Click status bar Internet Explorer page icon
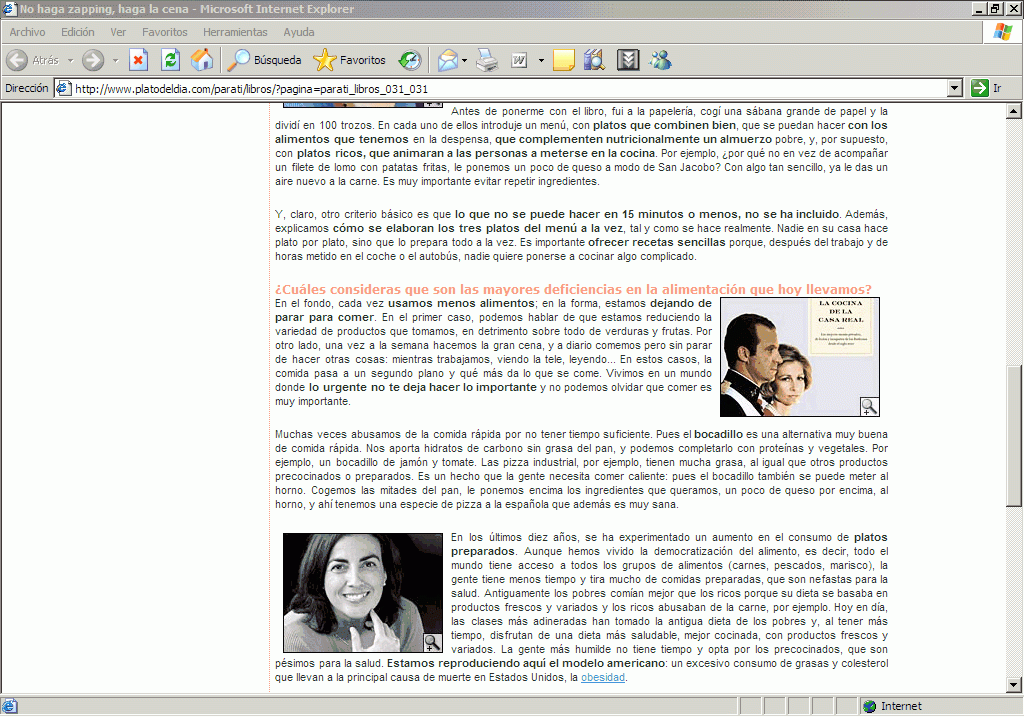 9,706
